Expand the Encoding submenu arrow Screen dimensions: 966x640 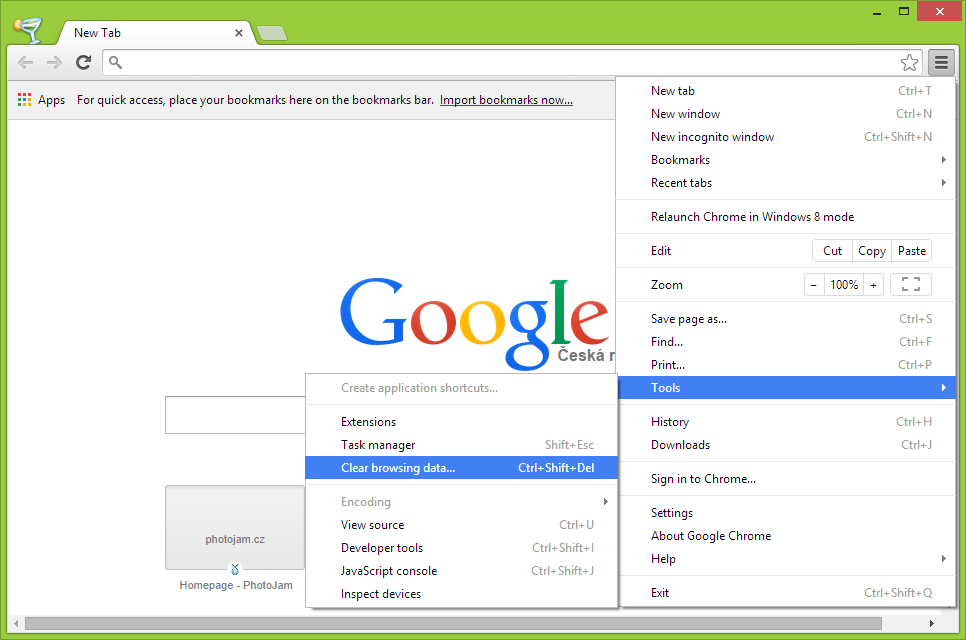[606, 501]
